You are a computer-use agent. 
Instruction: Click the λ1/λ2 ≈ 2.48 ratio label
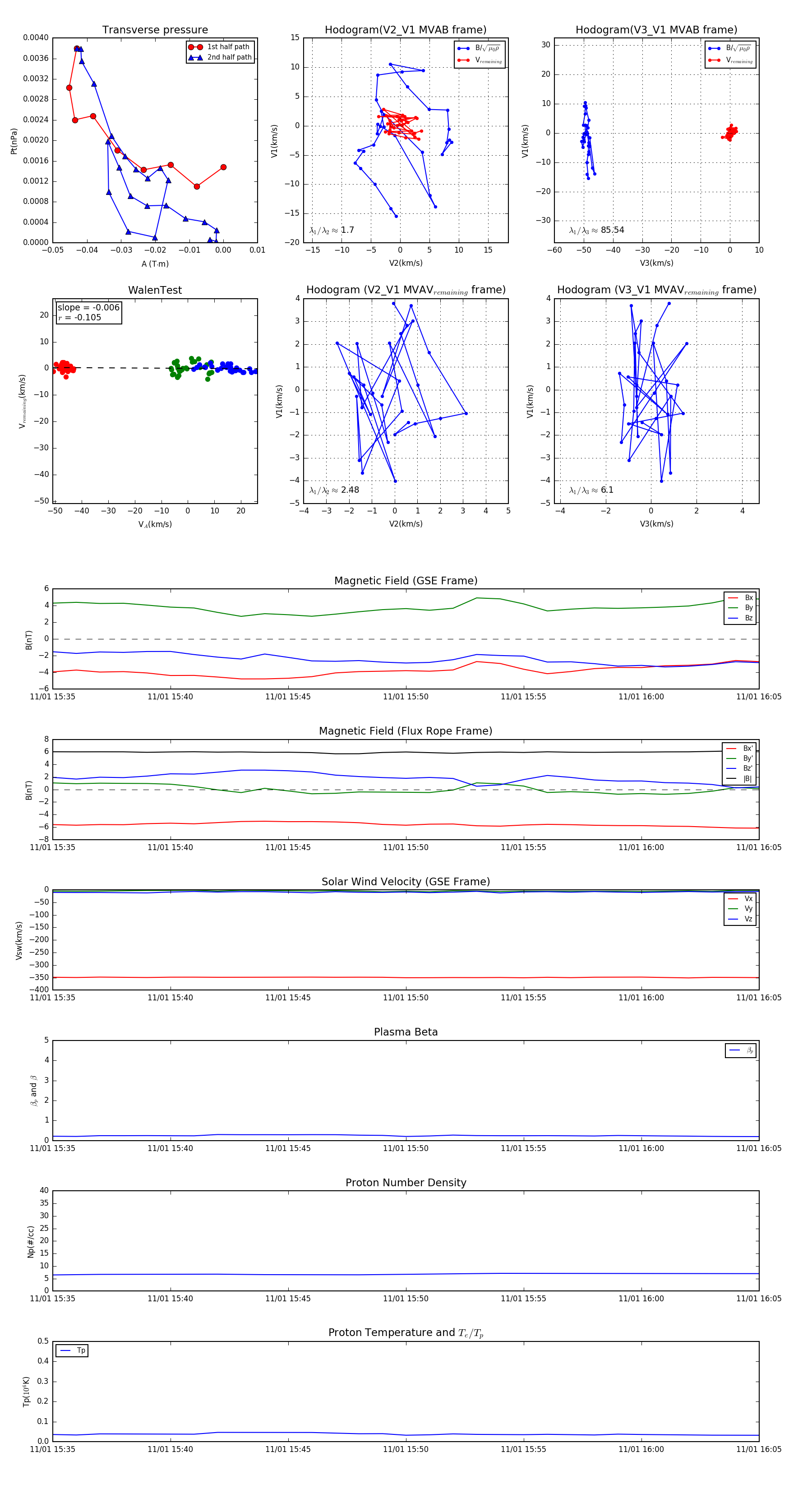click(x=334, y=490)
